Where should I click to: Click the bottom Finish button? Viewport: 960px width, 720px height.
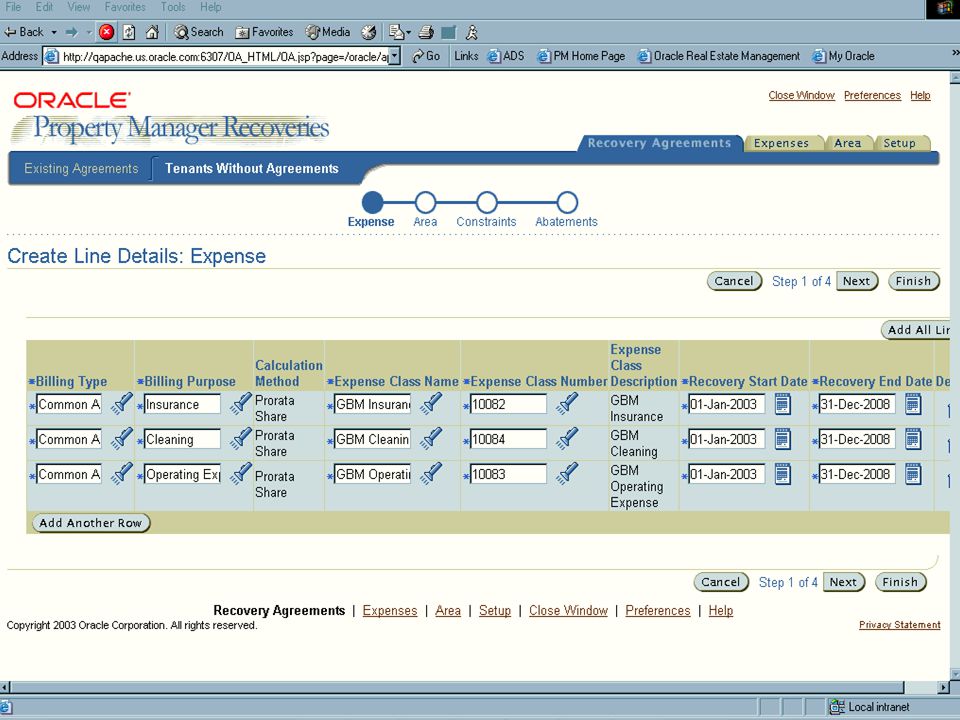pyautogui.click(x=900, y=582)
